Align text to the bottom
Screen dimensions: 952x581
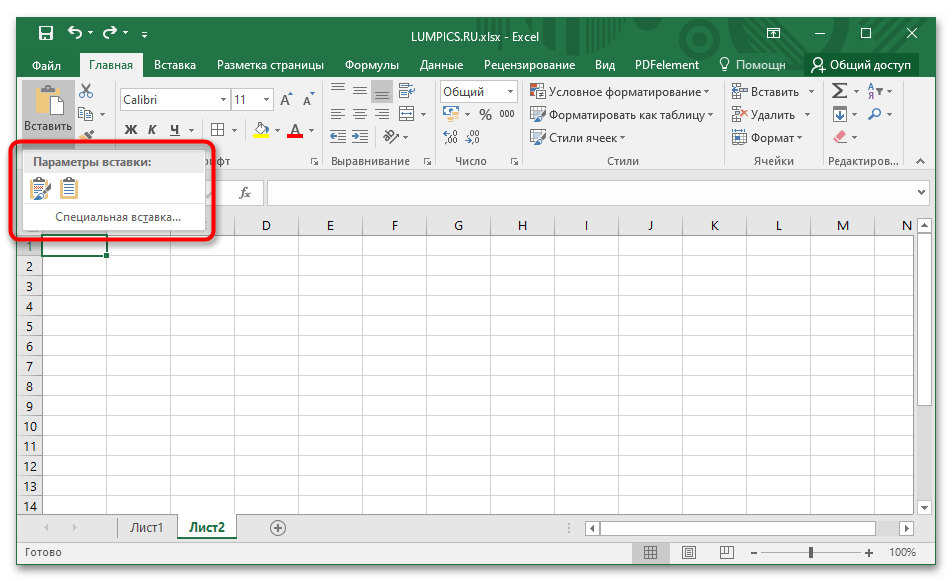coord(382,90)
